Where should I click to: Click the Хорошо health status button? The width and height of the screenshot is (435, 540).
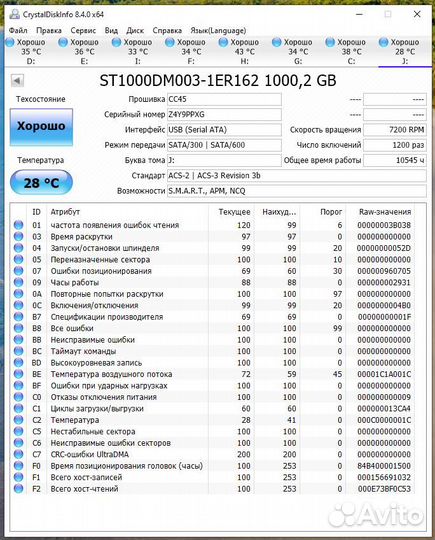[41, 126]
